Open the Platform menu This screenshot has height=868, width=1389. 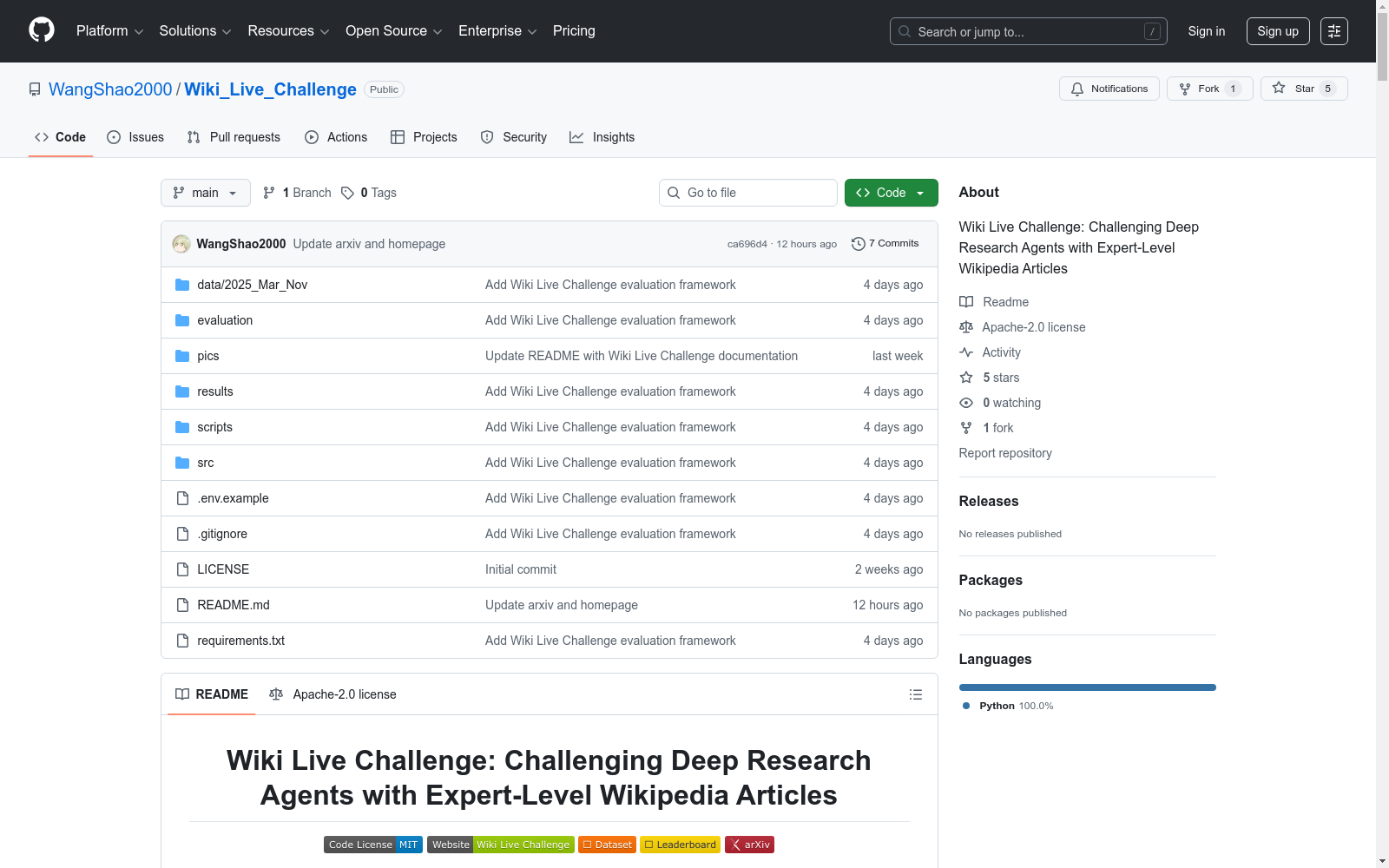[109, 30]
